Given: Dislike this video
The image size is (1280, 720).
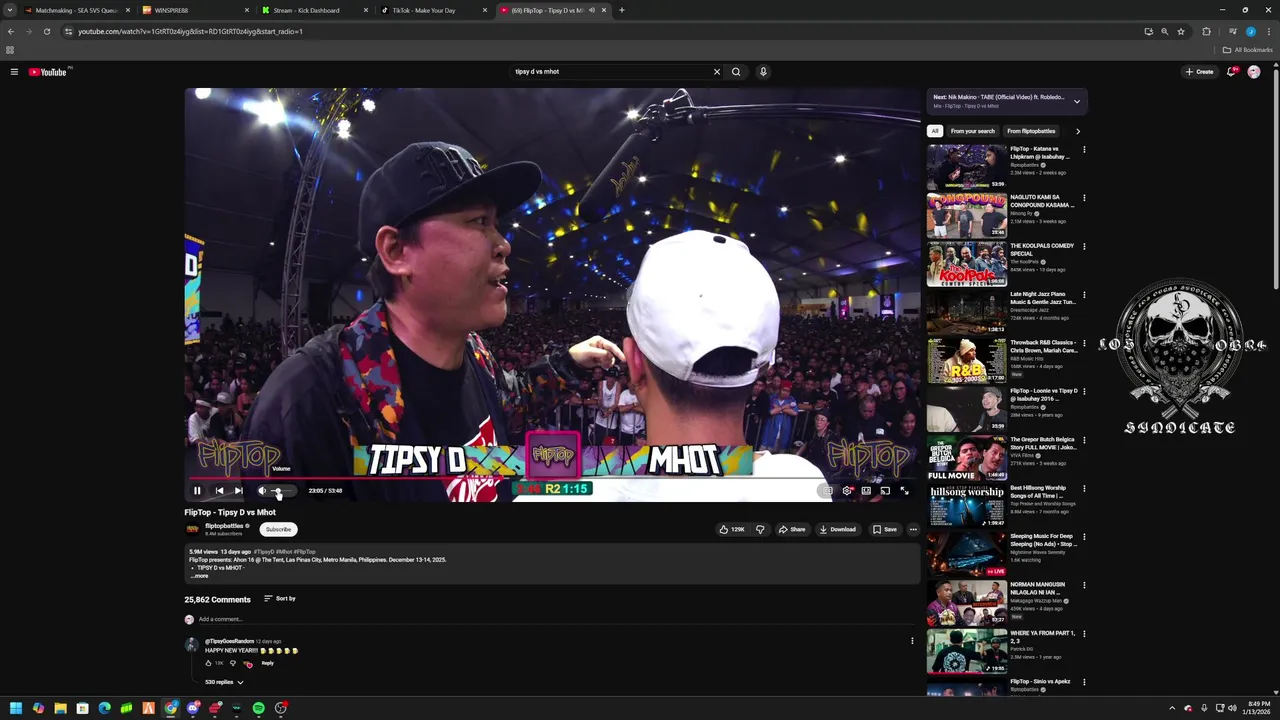Looking at the screenshot, I should [x=760, y=530].
